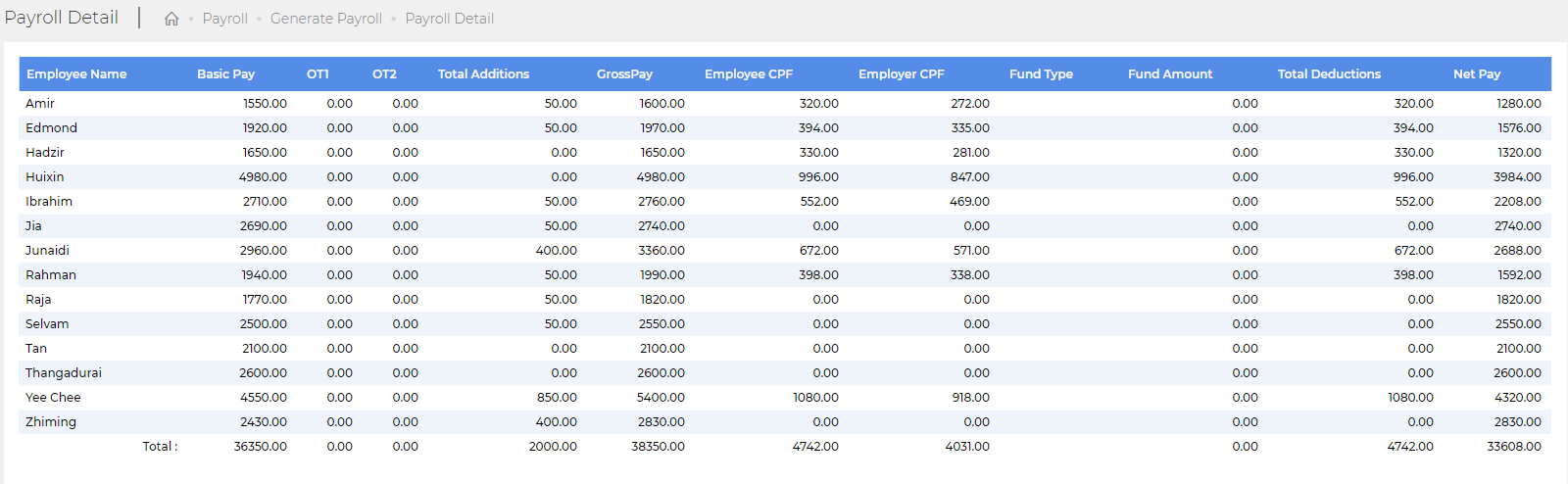Image resolution: width=1568 pixels, height=484 pixels.
Task: Click the Payroll Detail breadcrumb item
Action: [450, 19]
